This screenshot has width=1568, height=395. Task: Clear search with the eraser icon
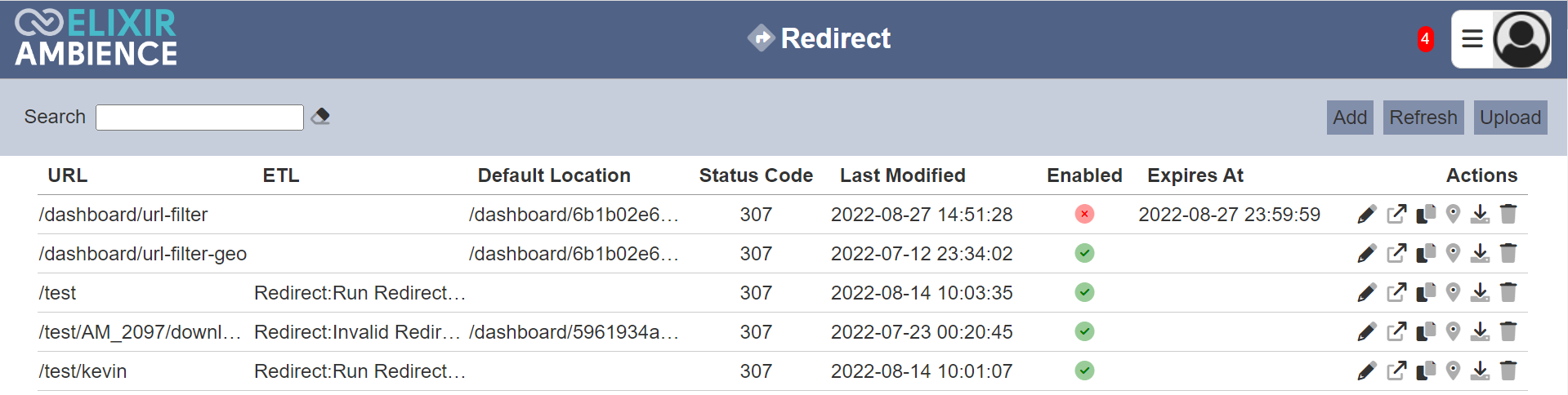(320, 117)
